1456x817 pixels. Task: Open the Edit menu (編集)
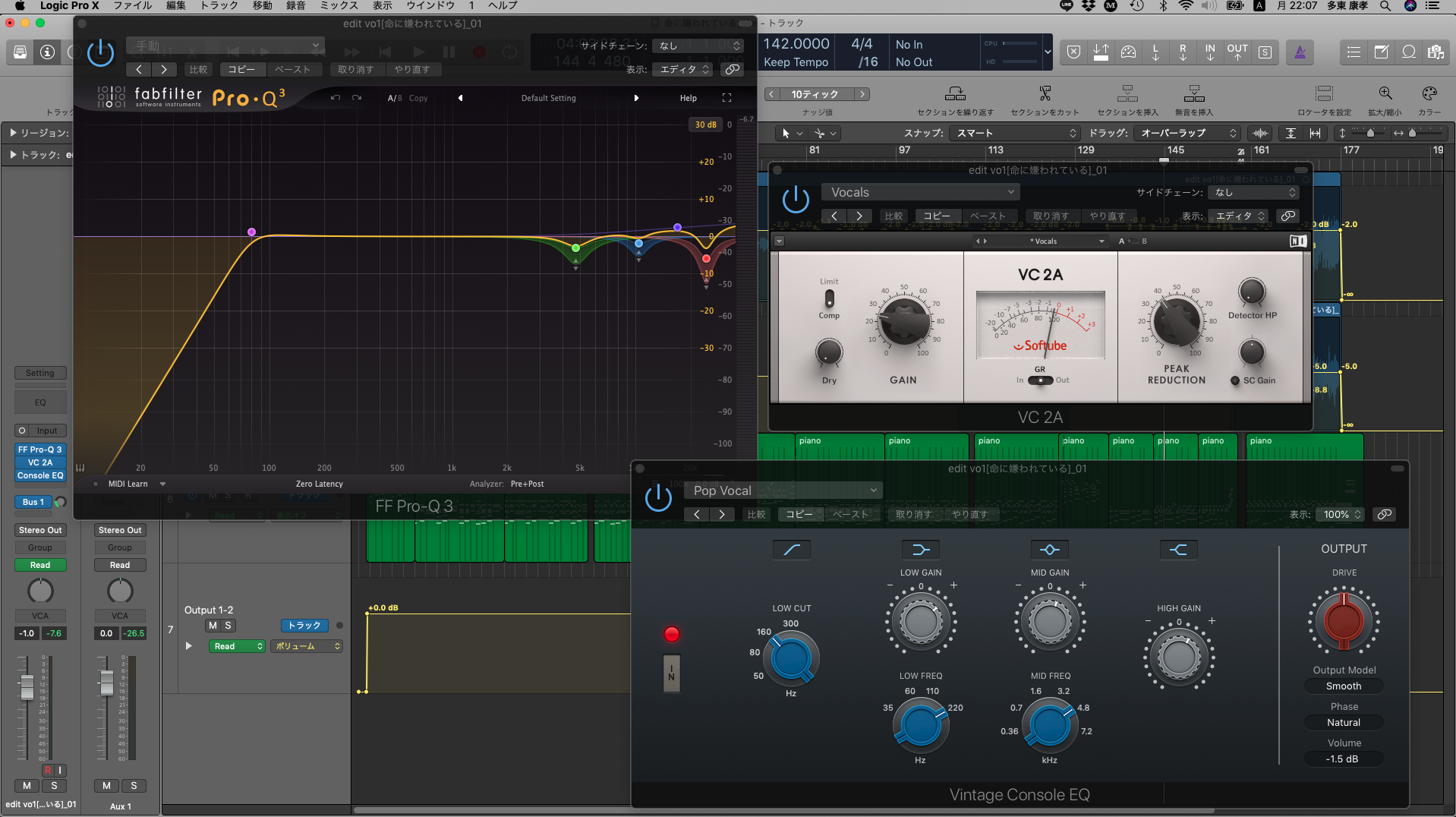[x=175, y=6]
